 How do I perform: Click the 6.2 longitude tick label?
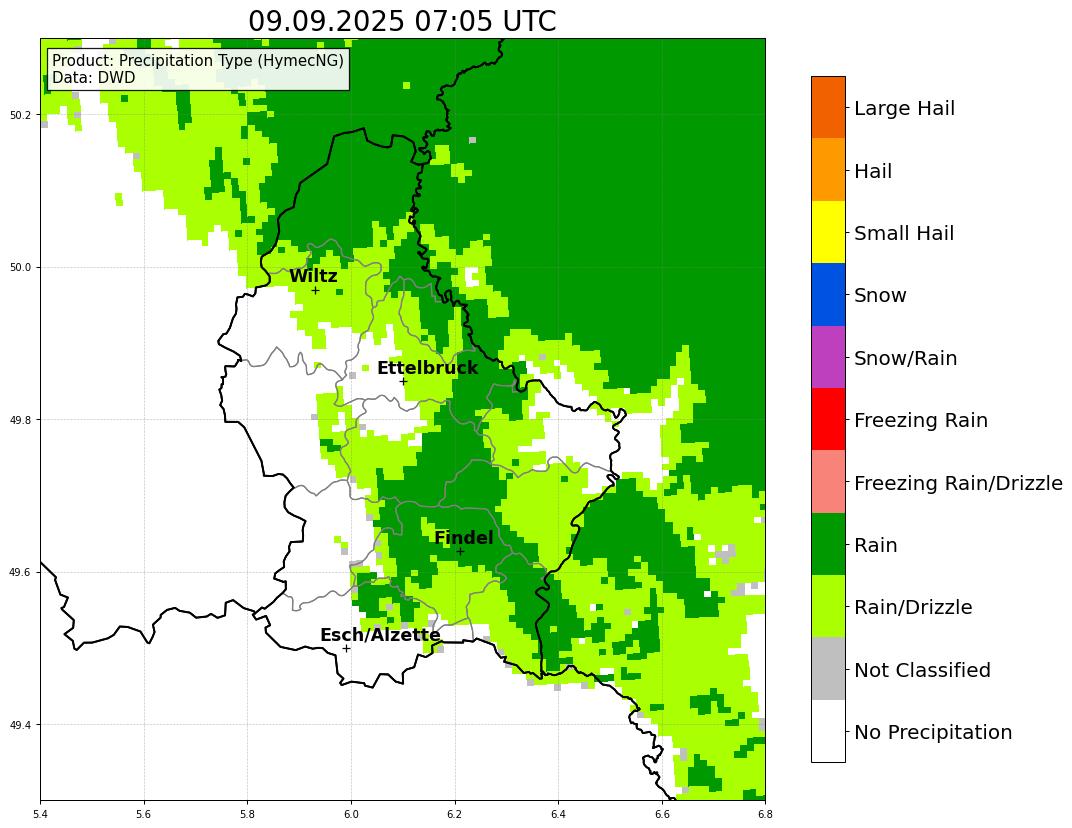point(455,814)
